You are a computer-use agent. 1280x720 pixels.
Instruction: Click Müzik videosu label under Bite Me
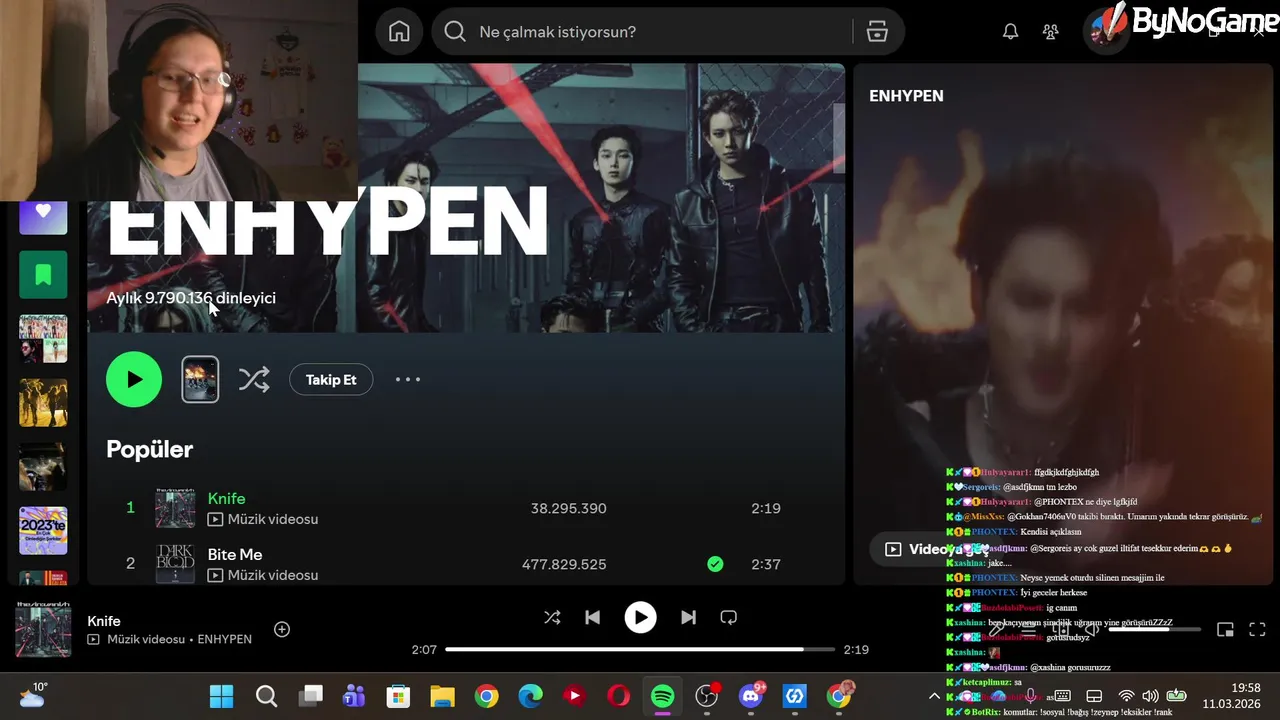click(x=273, y=575)
